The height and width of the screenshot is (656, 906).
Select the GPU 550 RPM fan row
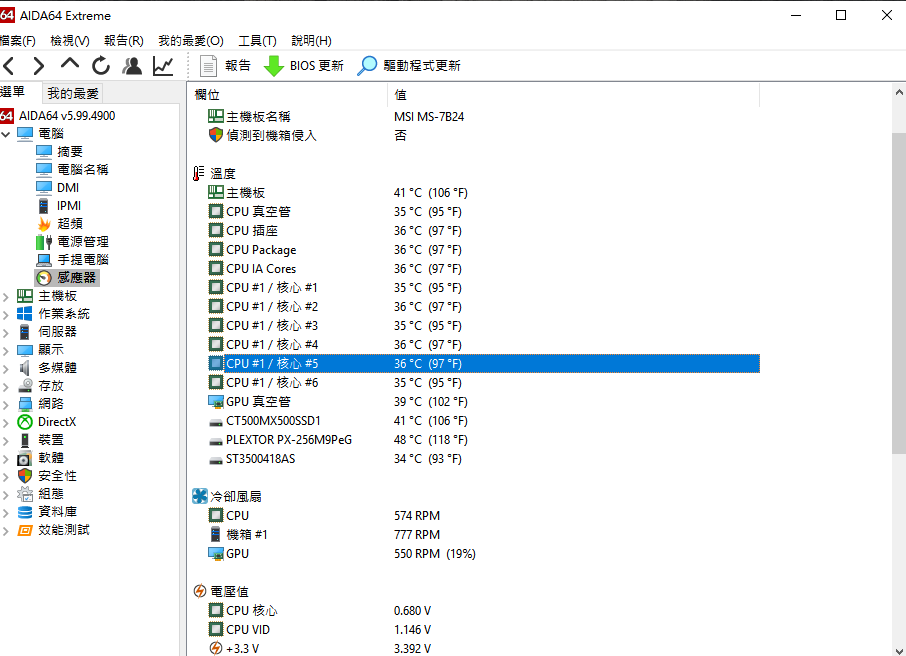[x=483, y=554]
